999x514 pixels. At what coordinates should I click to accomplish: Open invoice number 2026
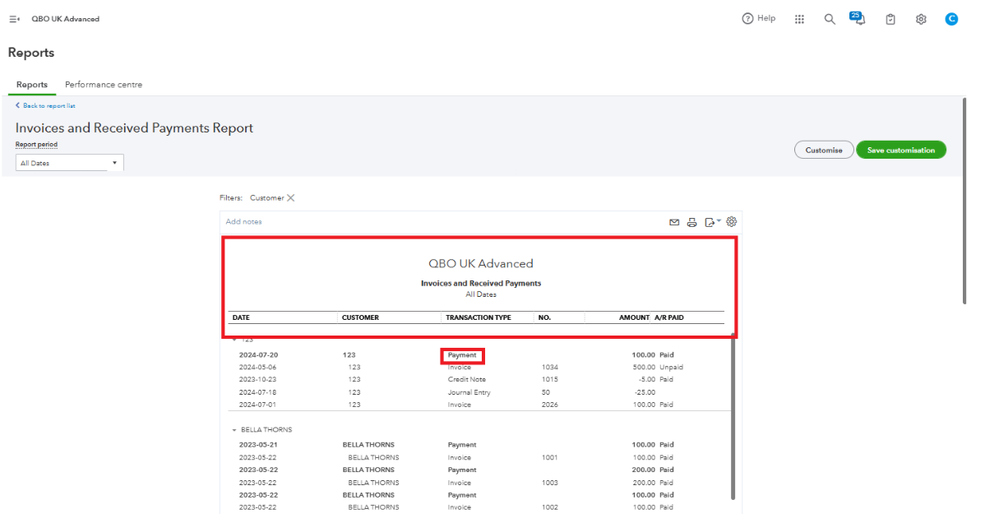tap(549, 404)
